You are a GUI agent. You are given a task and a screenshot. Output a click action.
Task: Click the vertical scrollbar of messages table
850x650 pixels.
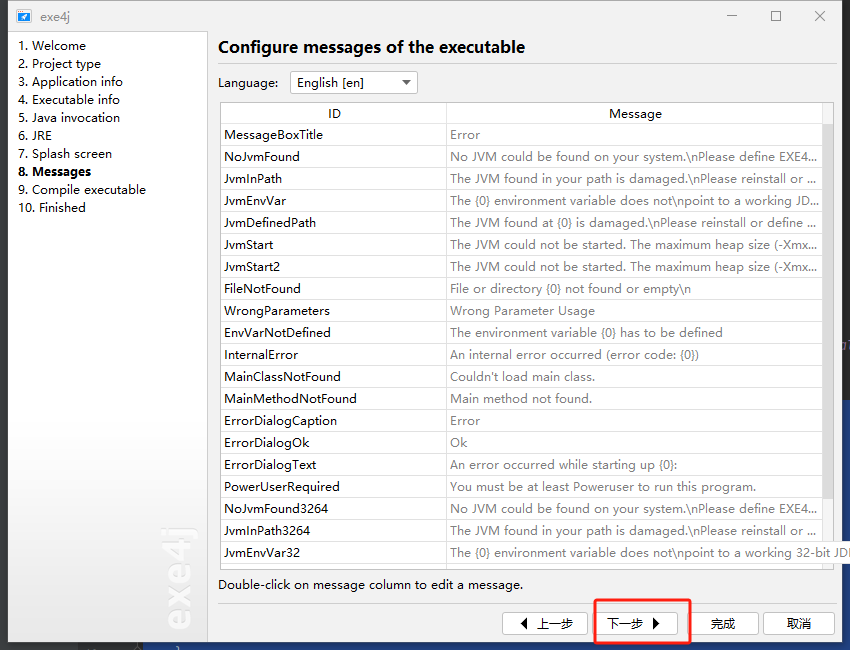827,311
